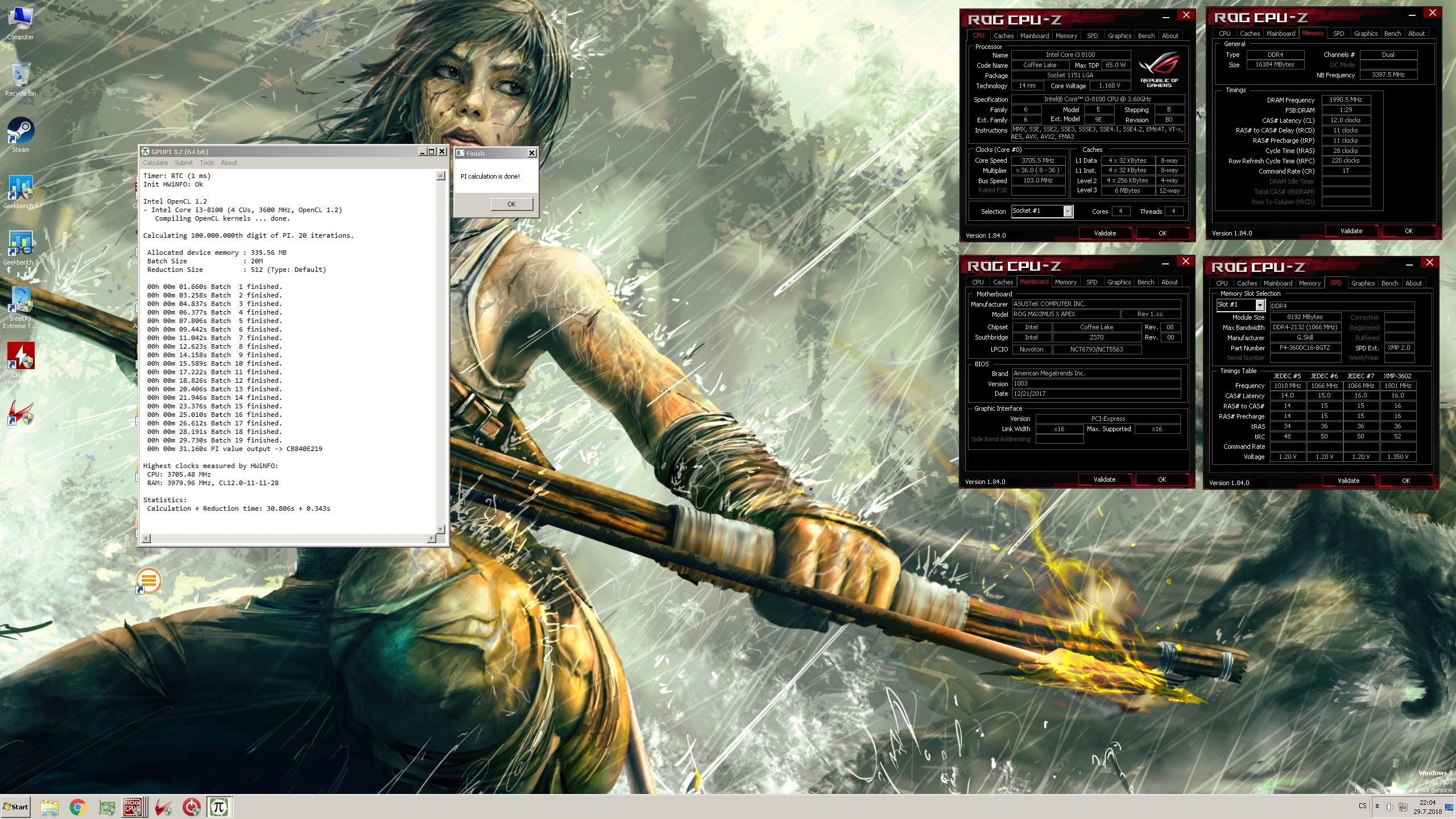1456x819 pixels.
Task: Click the Windows Start button
Action: (16, 806)
